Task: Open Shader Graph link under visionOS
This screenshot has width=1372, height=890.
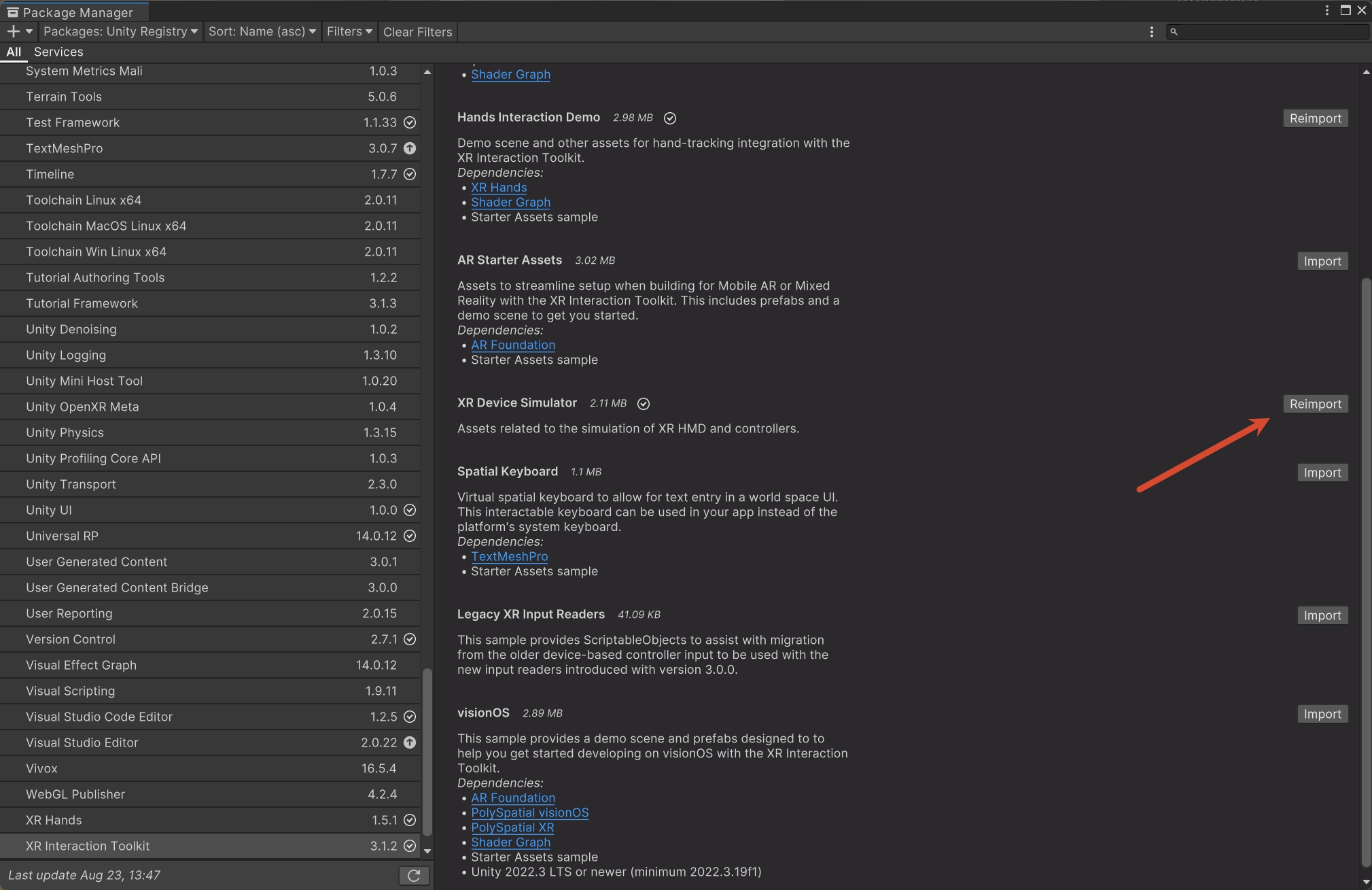Action: click(510, 842)
